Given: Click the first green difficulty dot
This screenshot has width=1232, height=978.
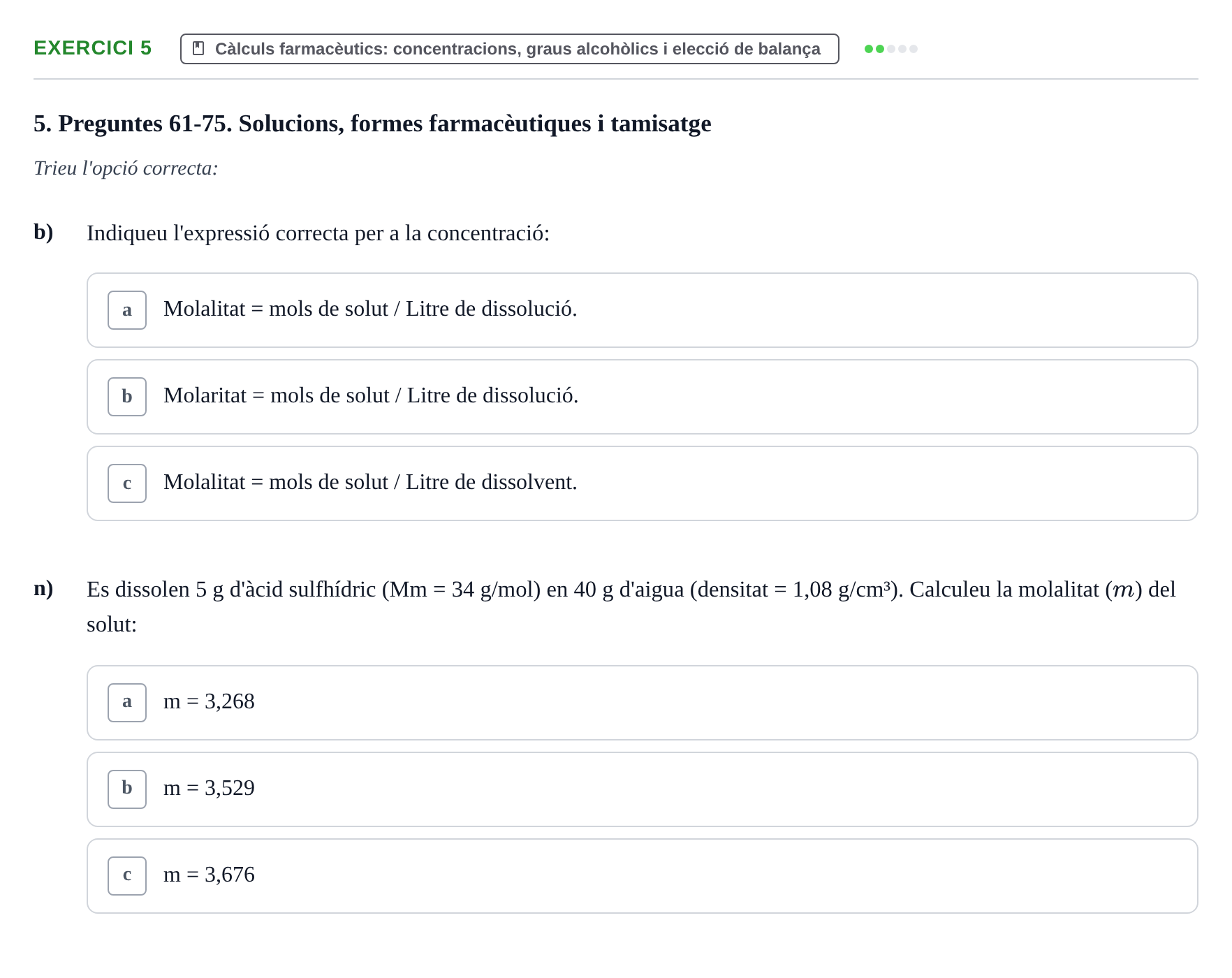Looking at the screenshot, I should coord(869,49).
